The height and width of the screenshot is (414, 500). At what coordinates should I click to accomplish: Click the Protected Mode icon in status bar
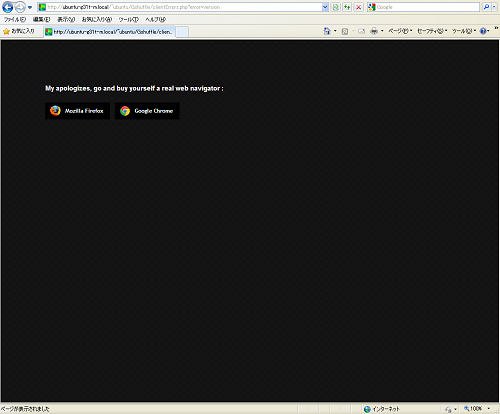point(448,409)
